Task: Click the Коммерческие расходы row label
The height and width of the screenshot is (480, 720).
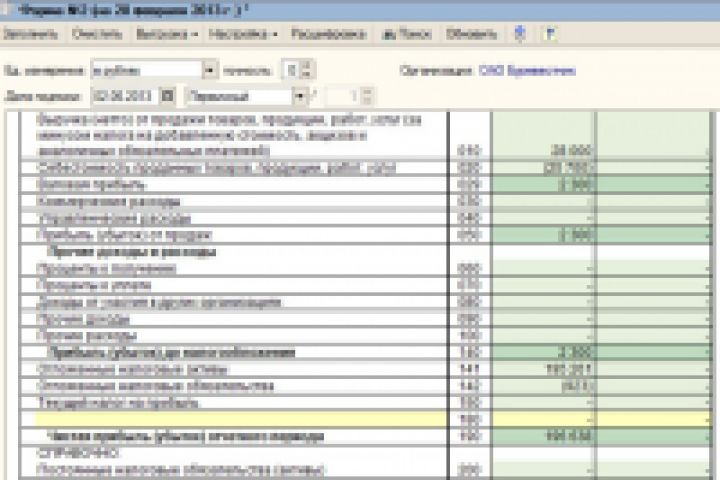Action: tap(108, 202)
